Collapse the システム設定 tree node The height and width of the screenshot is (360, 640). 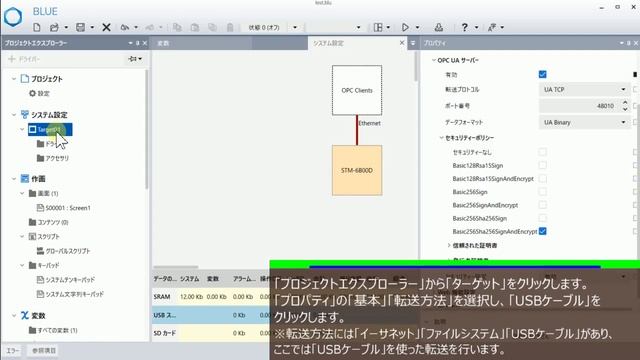coord(13,115)
